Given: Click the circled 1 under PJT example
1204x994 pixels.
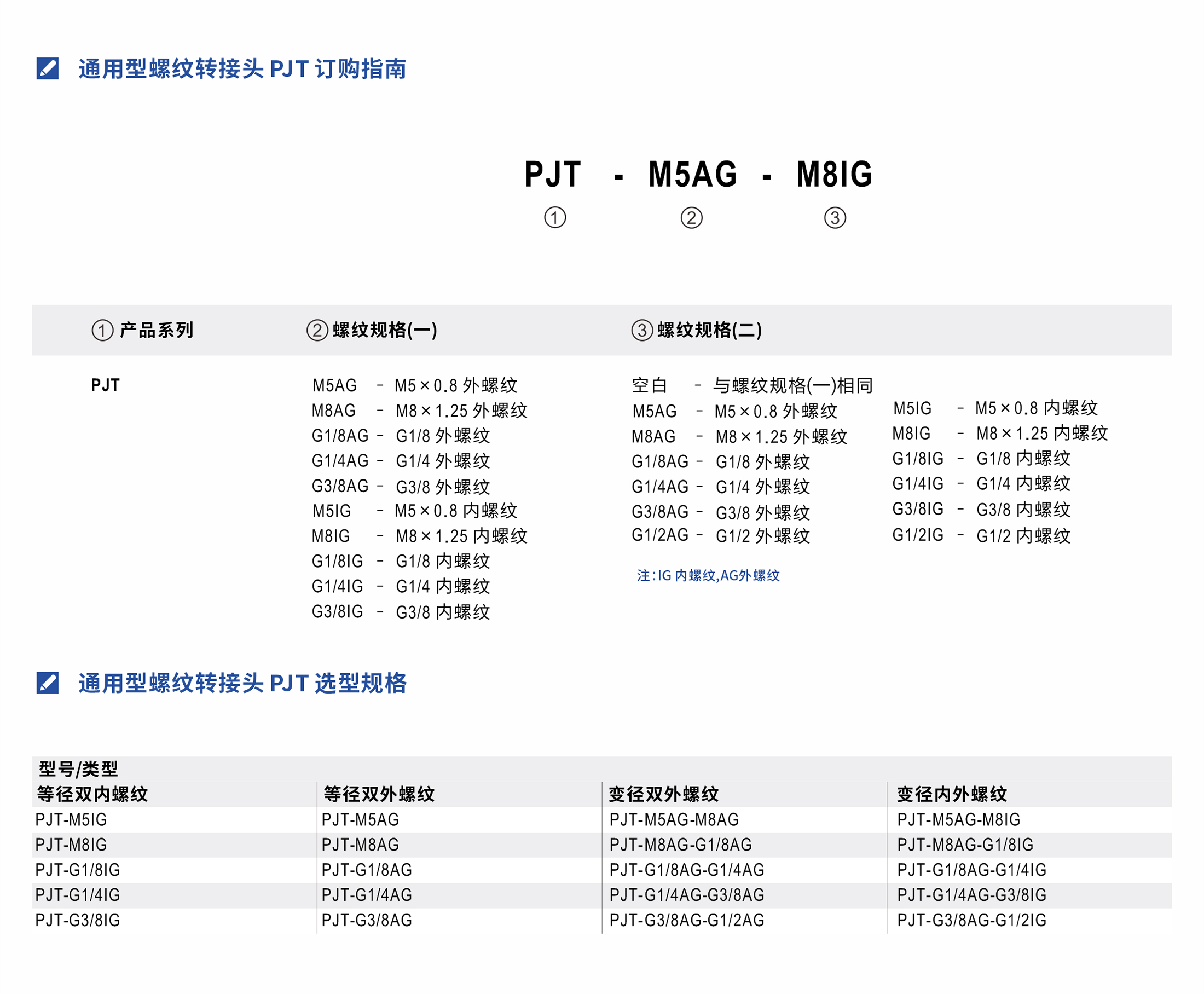Looking at the screenshot, I should [x=555, y=218].
